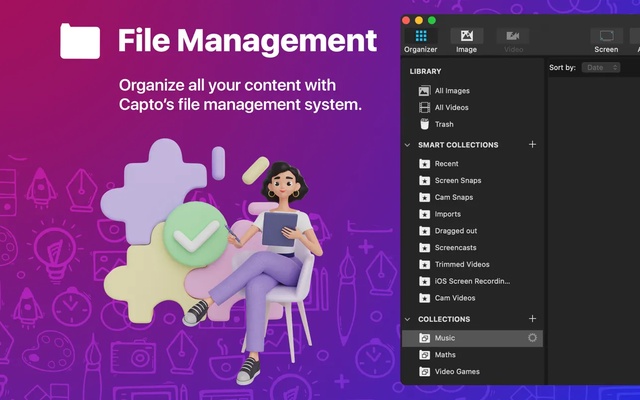Screen dimensions: 640x400
Task: Click the Cam Videos folder icon
Action: click(x=424, y=298)
